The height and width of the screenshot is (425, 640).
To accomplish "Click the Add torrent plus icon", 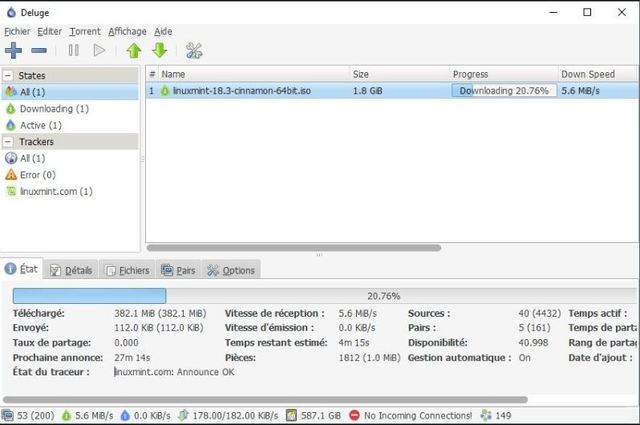I will coord(13,50).
